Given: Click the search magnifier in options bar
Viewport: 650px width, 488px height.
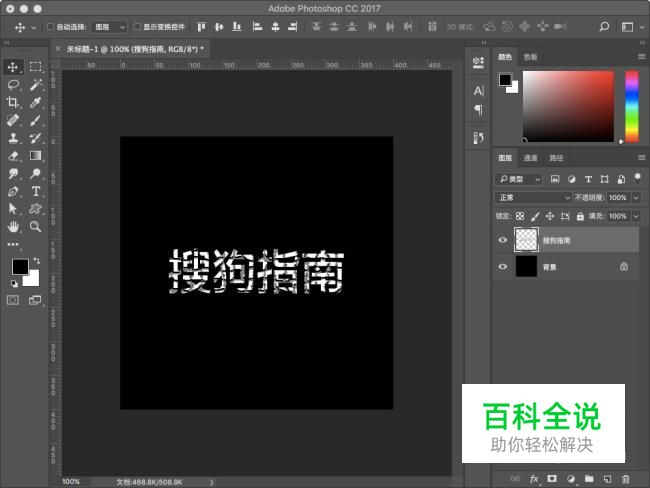Looking at the screenshot, I should [604, 27].
